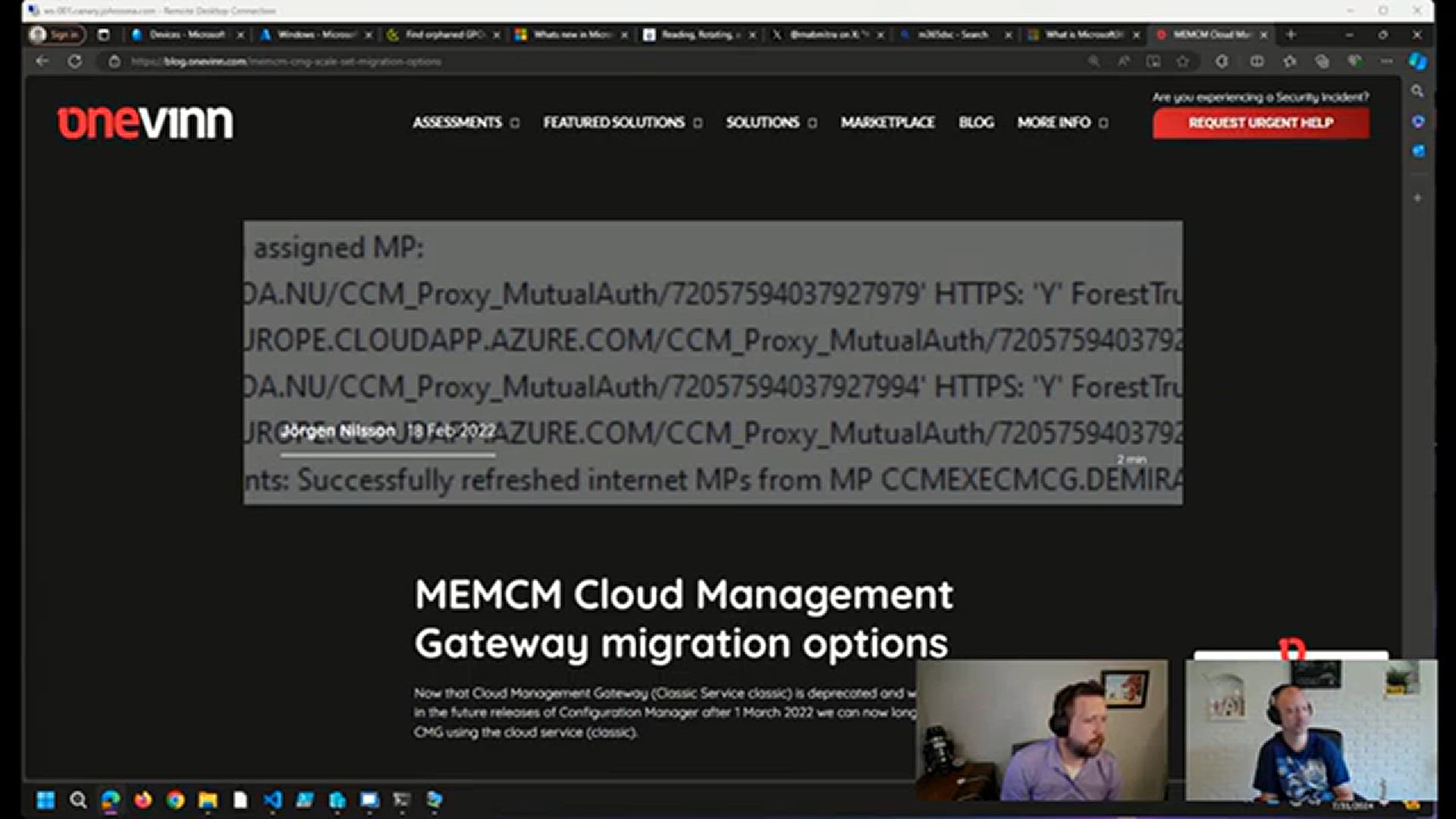
Task: Click the browser back arrow
Action: 42,61
